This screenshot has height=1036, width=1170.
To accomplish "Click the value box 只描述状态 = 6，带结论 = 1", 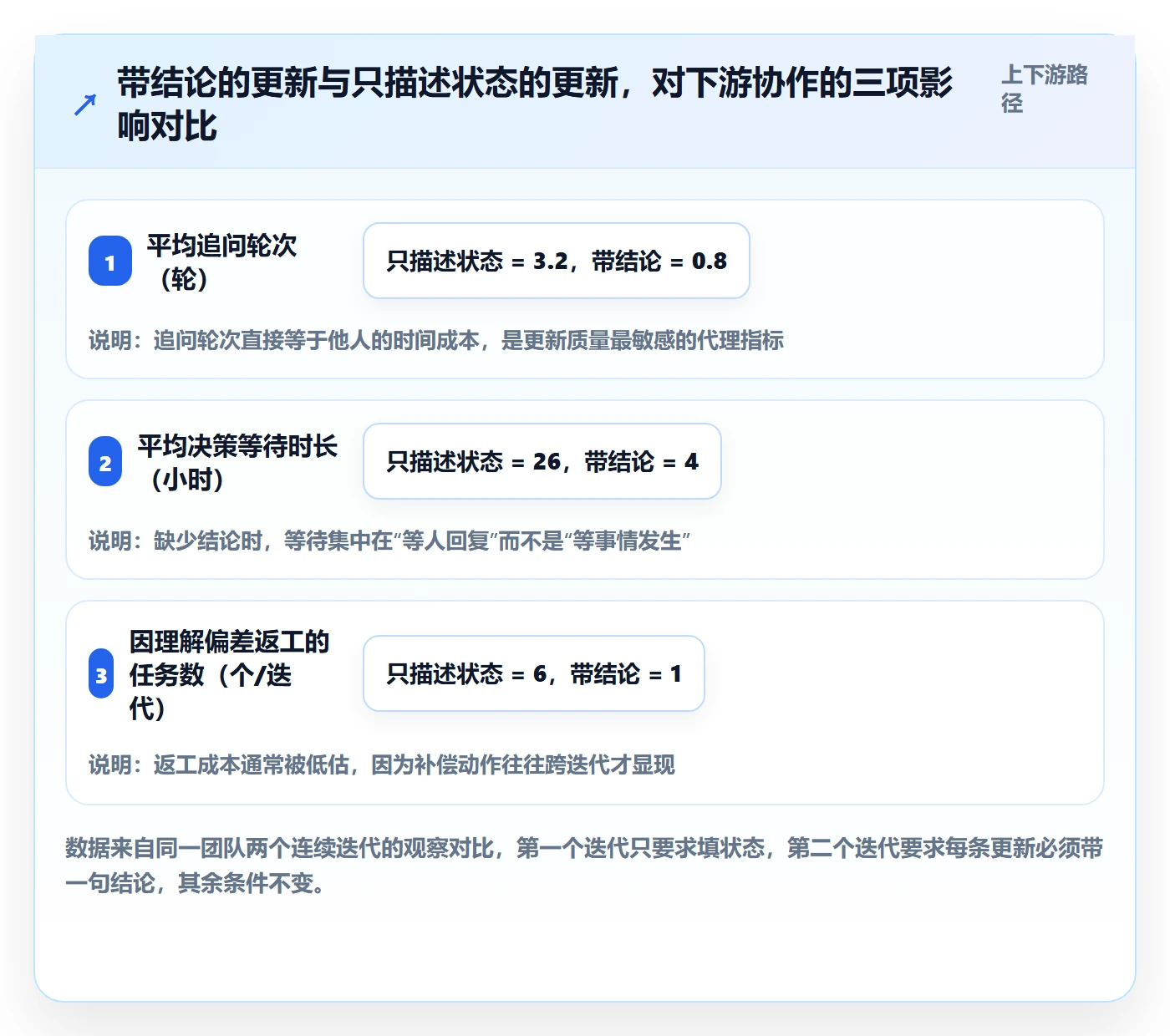I will pyautogui.click(x=534, y=673).
